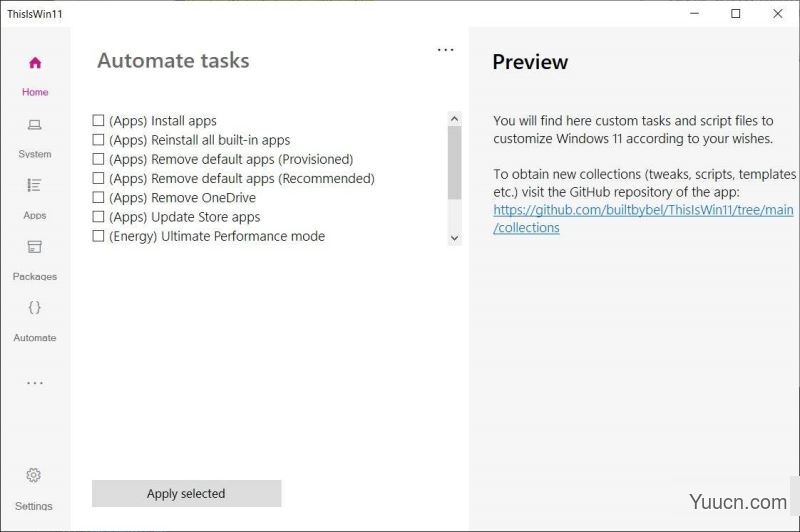Select the Update Store apps checkbox

[98, 217]
